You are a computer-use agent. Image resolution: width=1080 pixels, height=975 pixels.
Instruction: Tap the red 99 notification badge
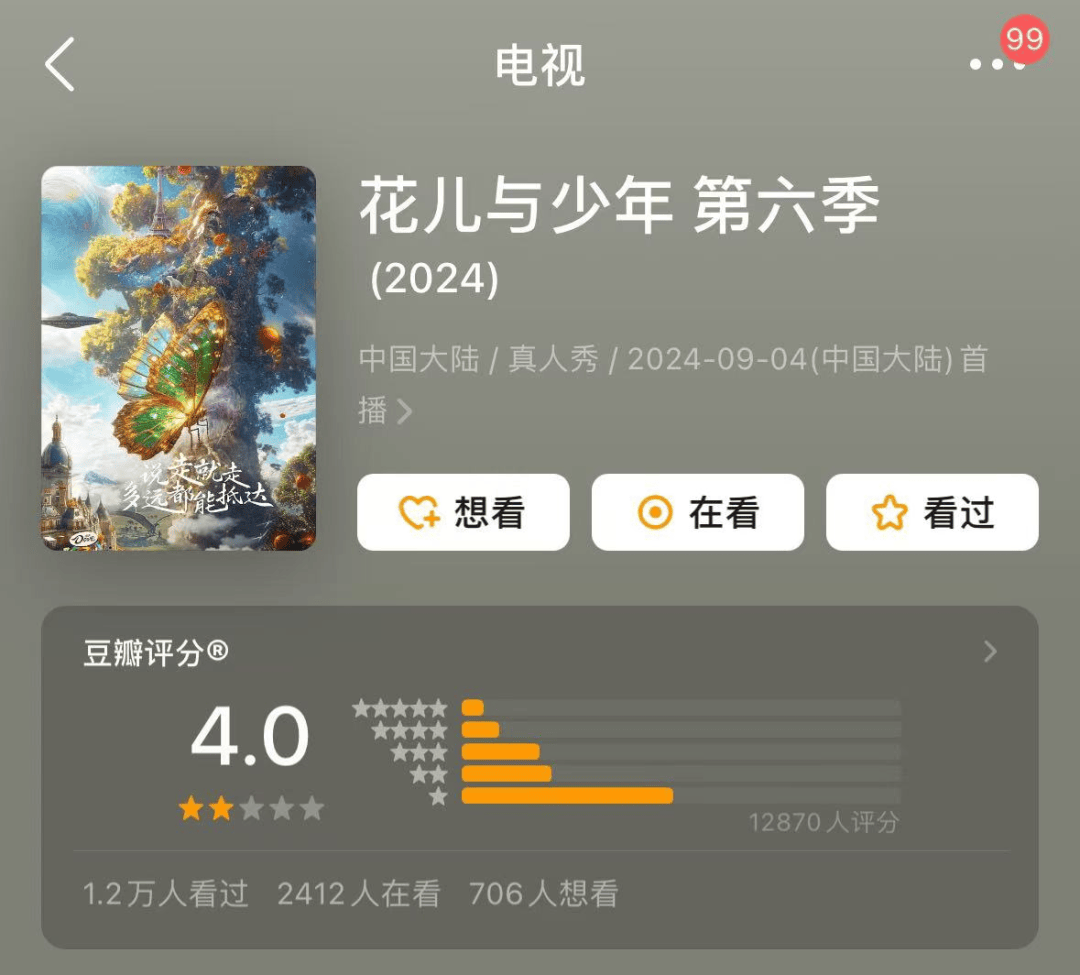pyautogui.click(x=1024, y=39)
